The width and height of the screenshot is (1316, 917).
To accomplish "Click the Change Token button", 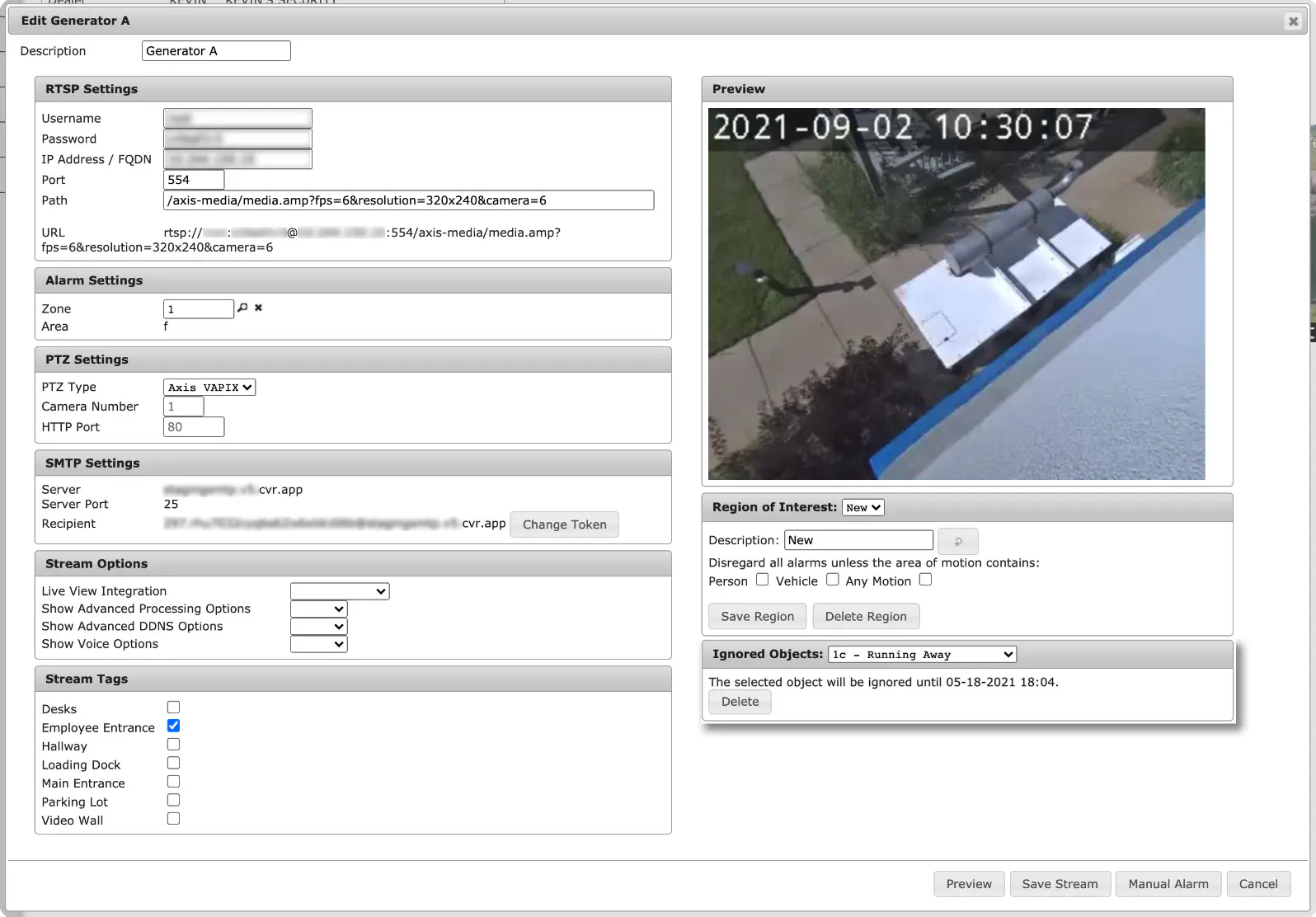I will (x=564, y=524).
